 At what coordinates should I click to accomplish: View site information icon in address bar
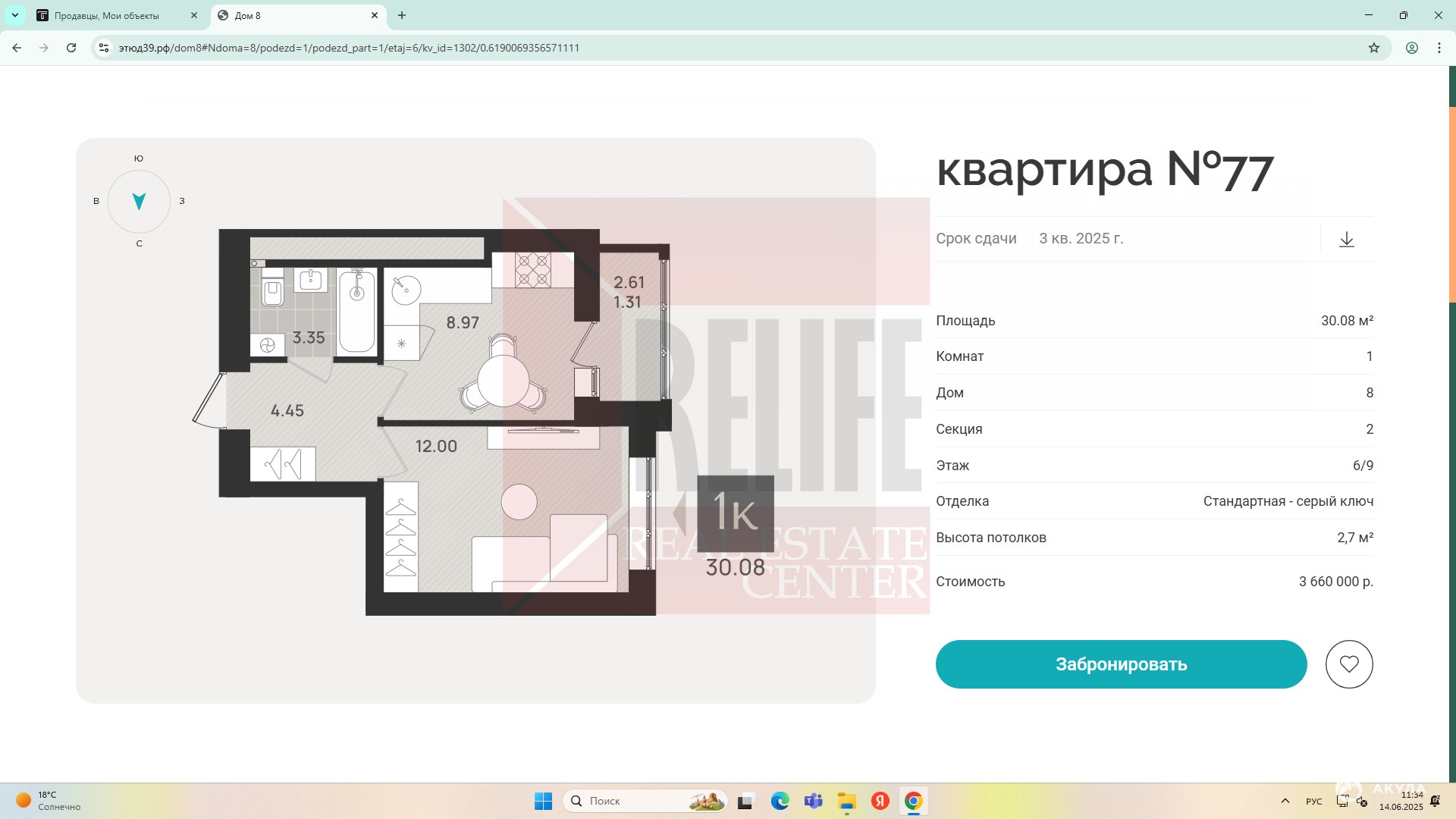(x=104, y=48)
